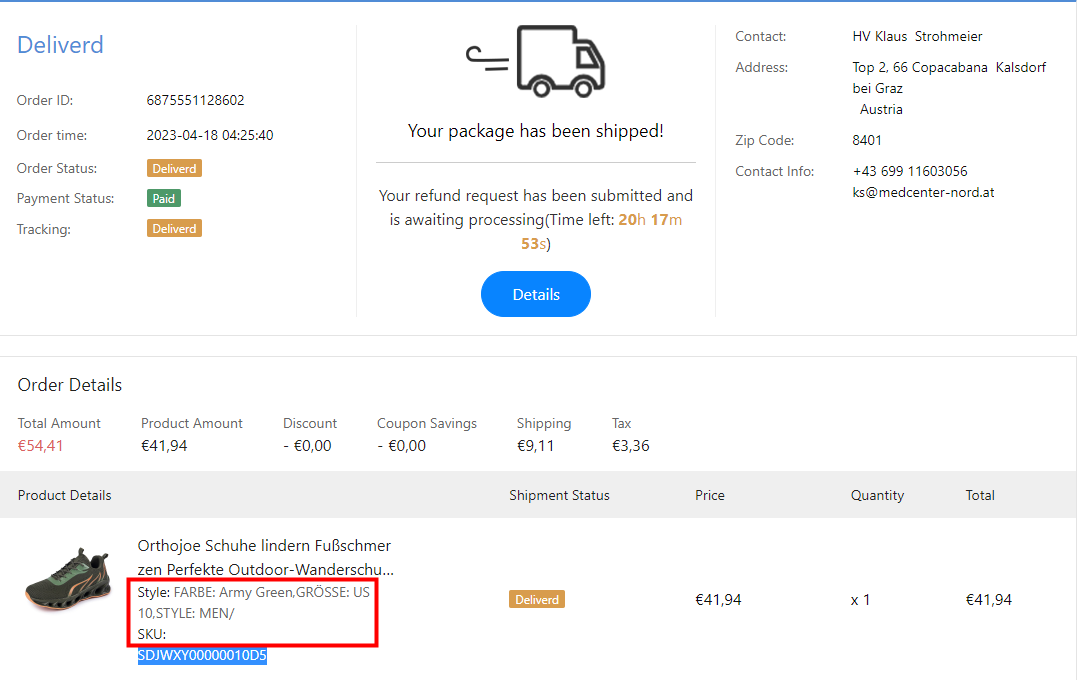Click the red Total Amount €54,41
This screenshot has width=1077, height=680.
[x=40, y=446]
